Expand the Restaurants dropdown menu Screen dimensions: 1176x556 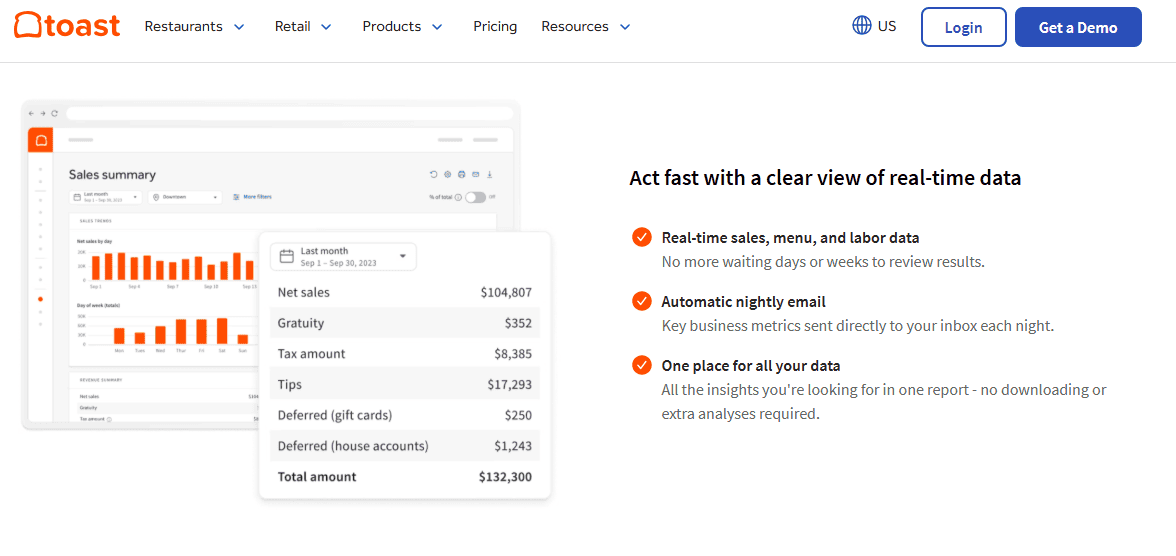coord(194,27)
